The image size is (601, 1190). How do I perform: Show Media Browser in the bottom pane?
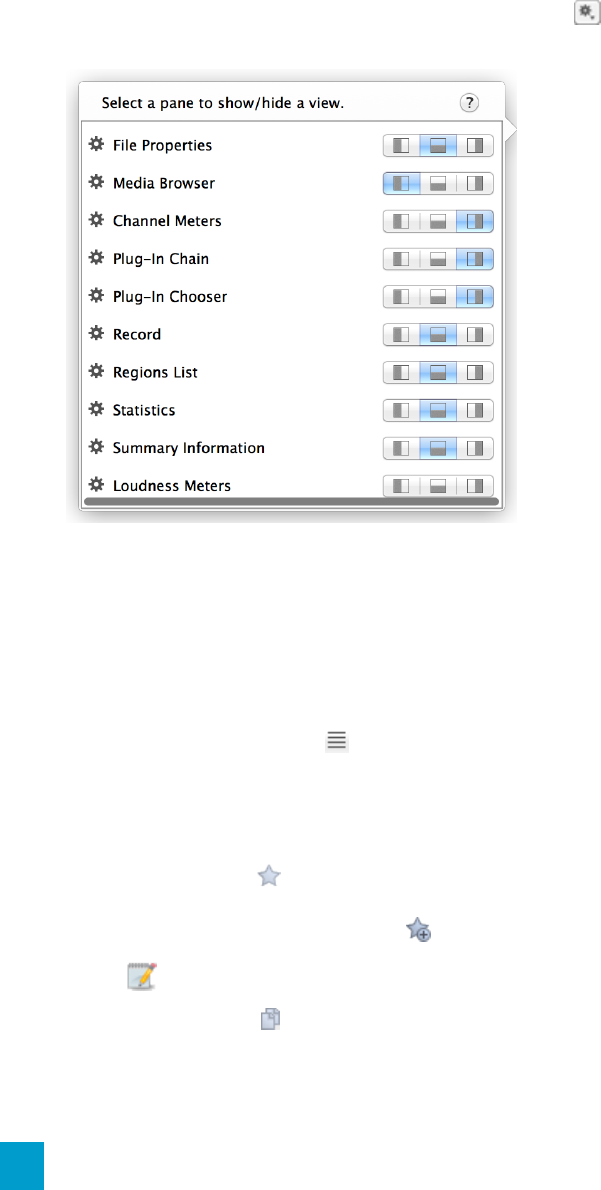point(438,183)
